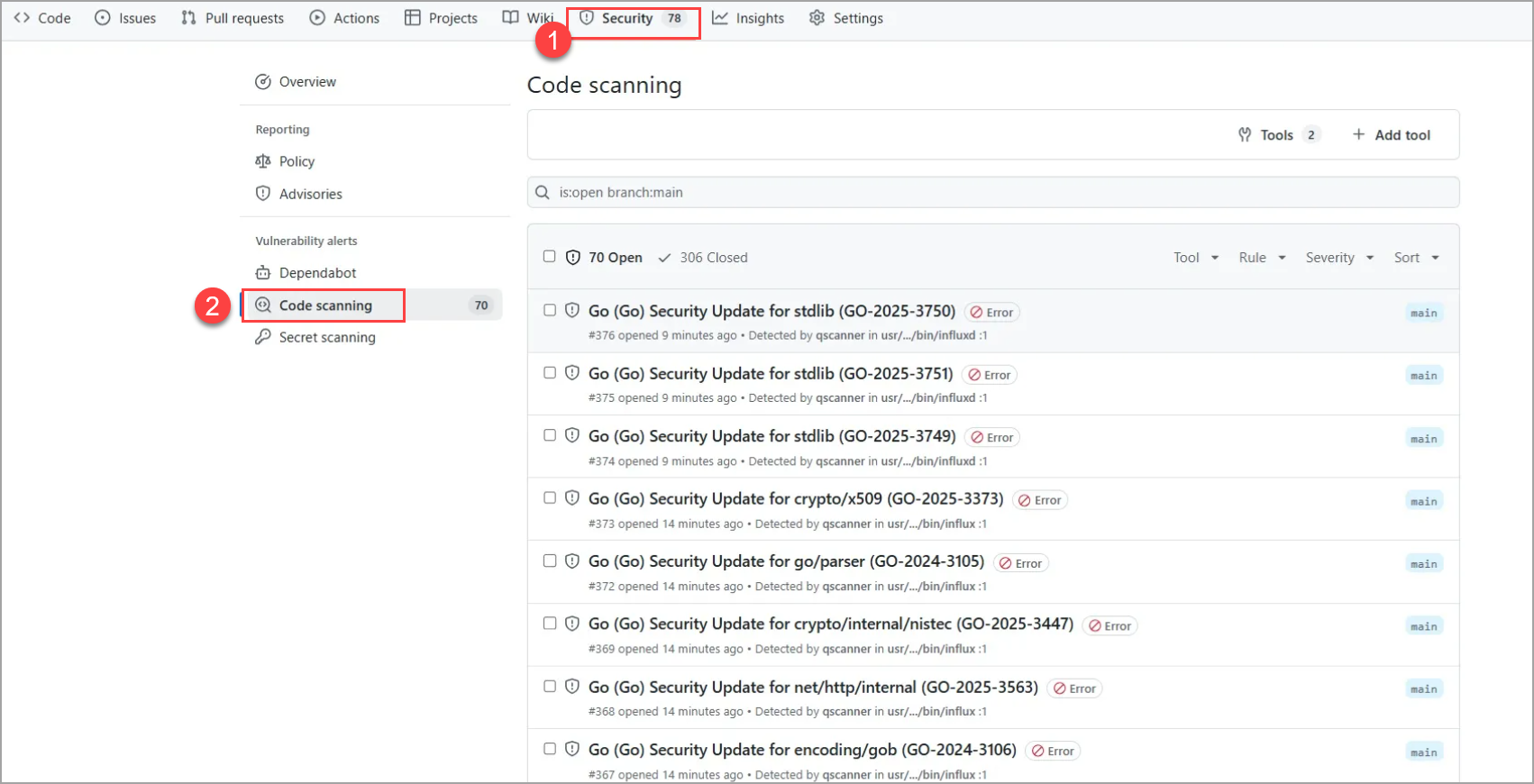Click the shield icon on GO-2025-3563 row

pyautogui.click(x=572, y=686)
